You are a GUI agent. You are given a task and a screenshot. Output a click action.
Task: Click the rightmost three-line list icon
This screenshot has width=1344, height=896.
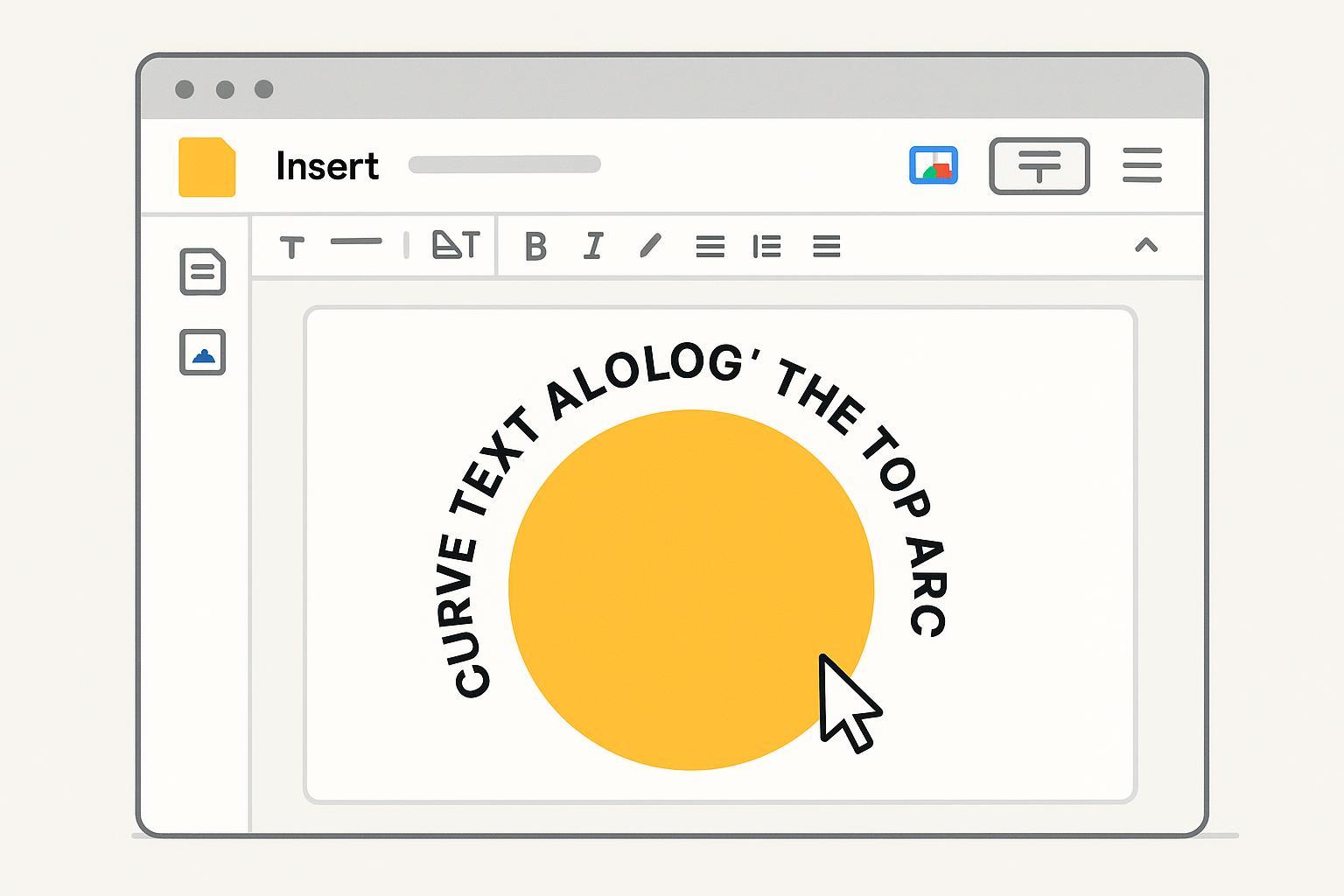point(826,247)
